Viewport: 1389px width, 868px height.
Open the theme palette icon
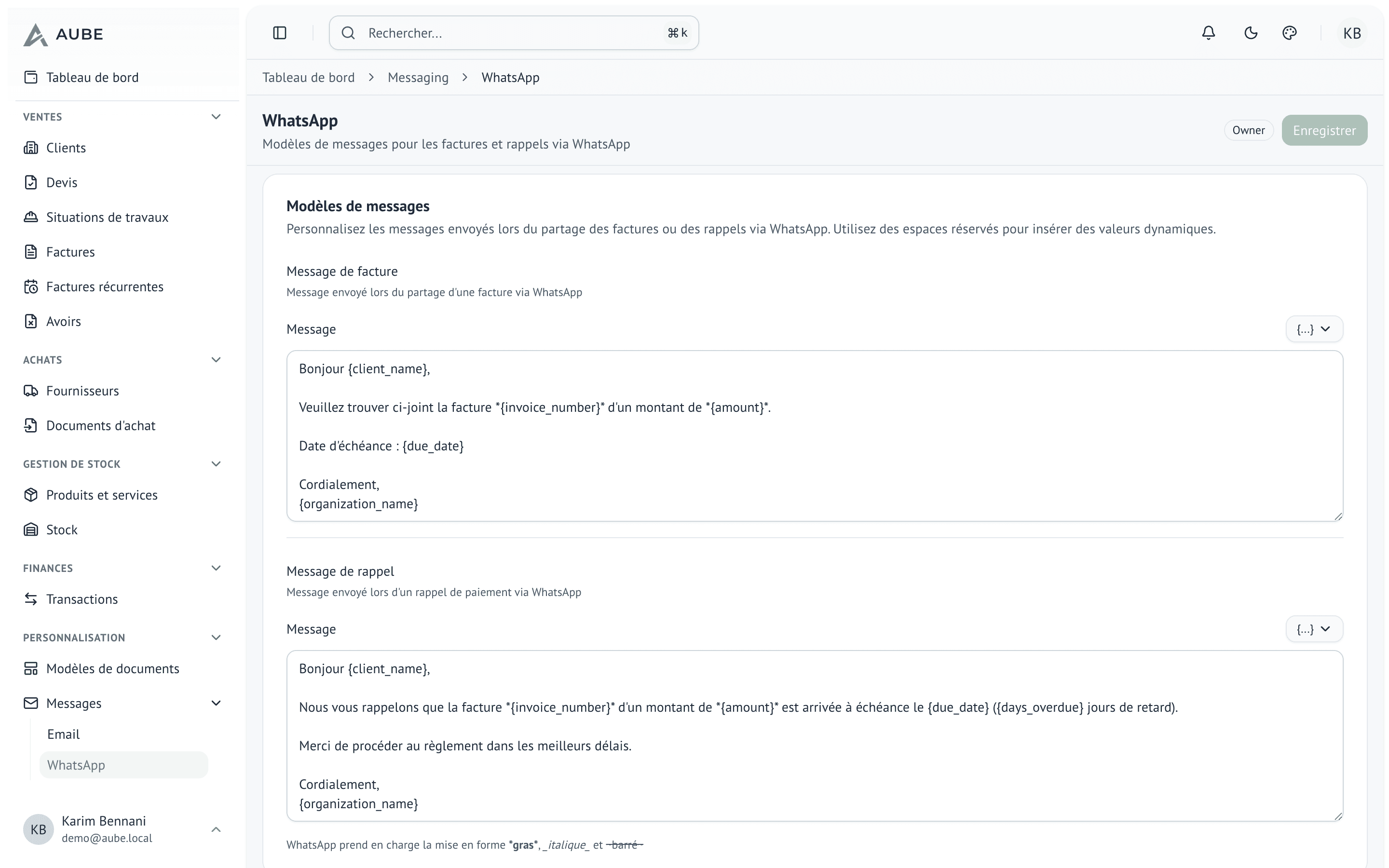coord(1289,33)
